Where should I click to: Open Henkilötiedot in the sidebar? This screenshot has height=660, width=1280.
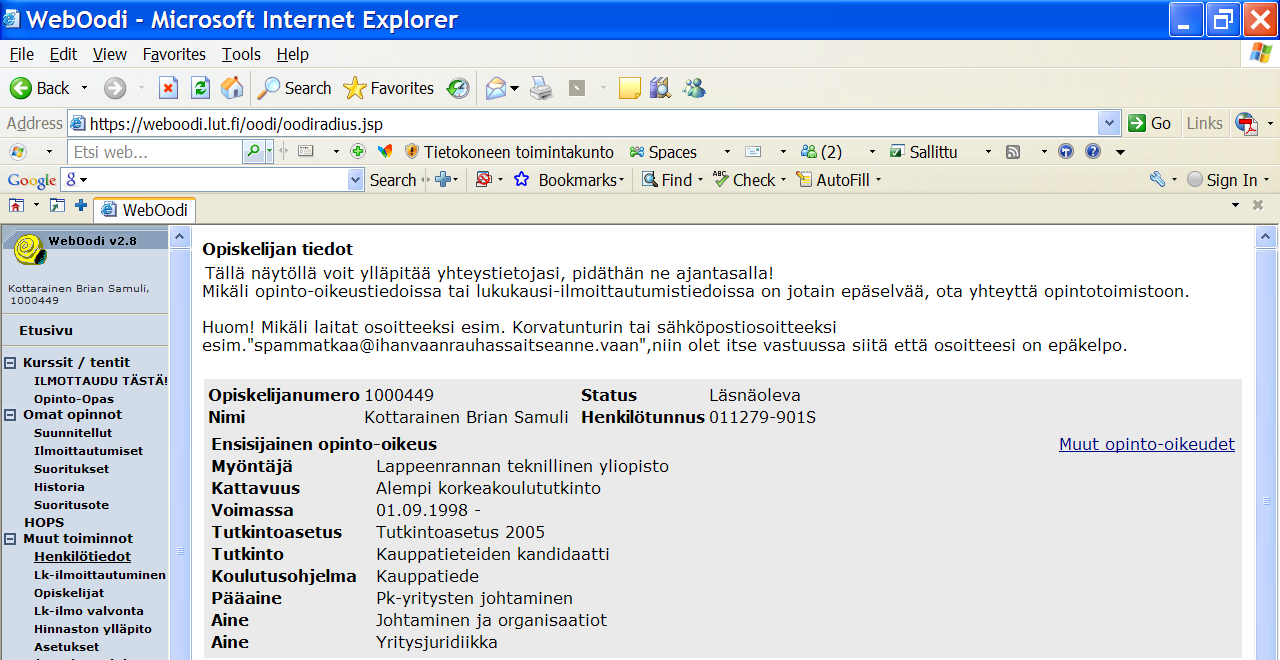(83, 557)
